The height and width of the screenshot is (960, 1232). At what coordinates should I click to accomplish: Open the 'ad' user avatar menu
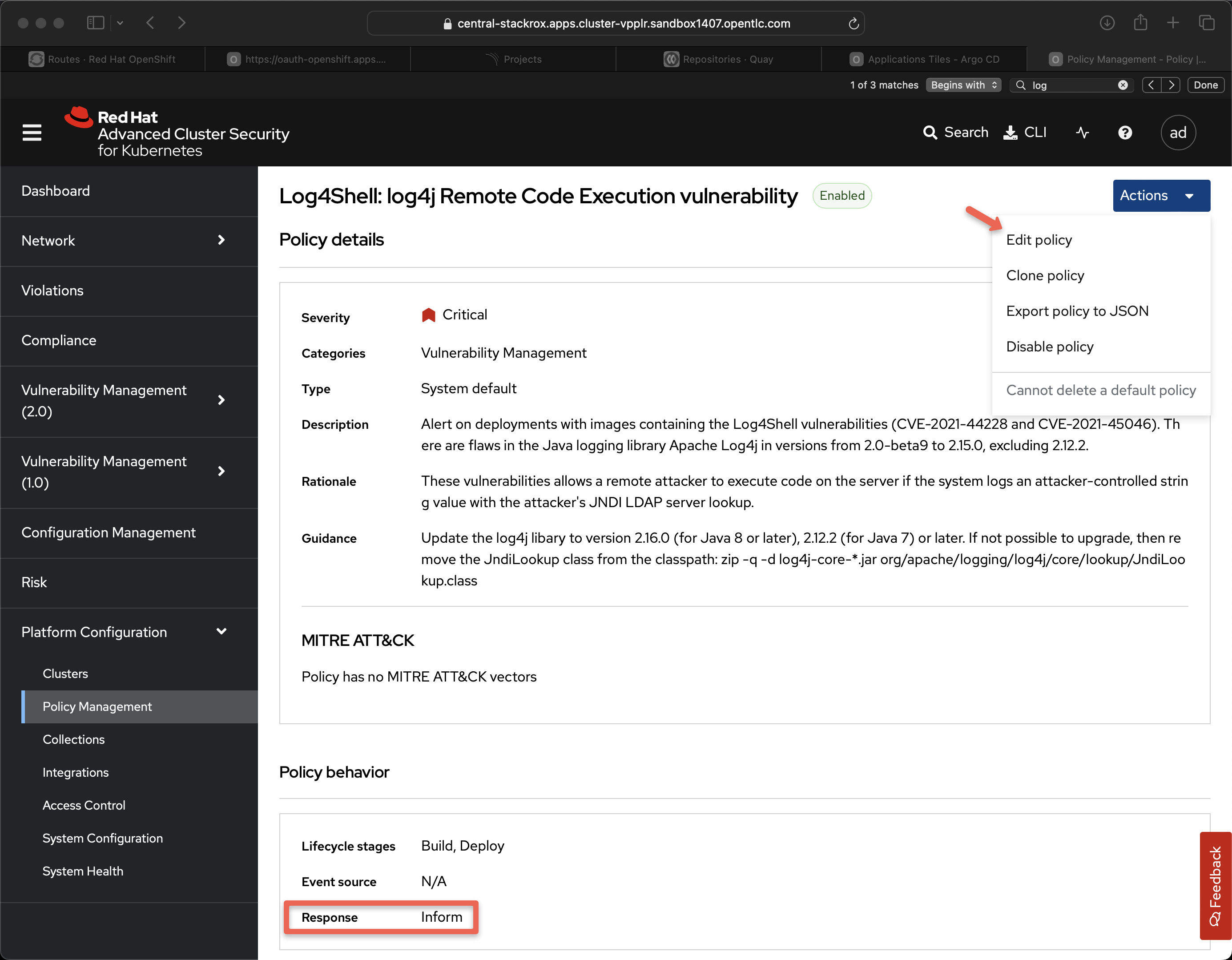point(1178,133)
